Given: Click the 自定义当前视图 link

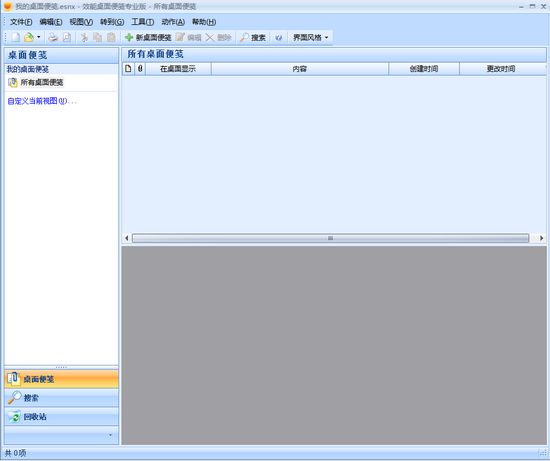Looking at the screenshot, I should coord(42,101).
